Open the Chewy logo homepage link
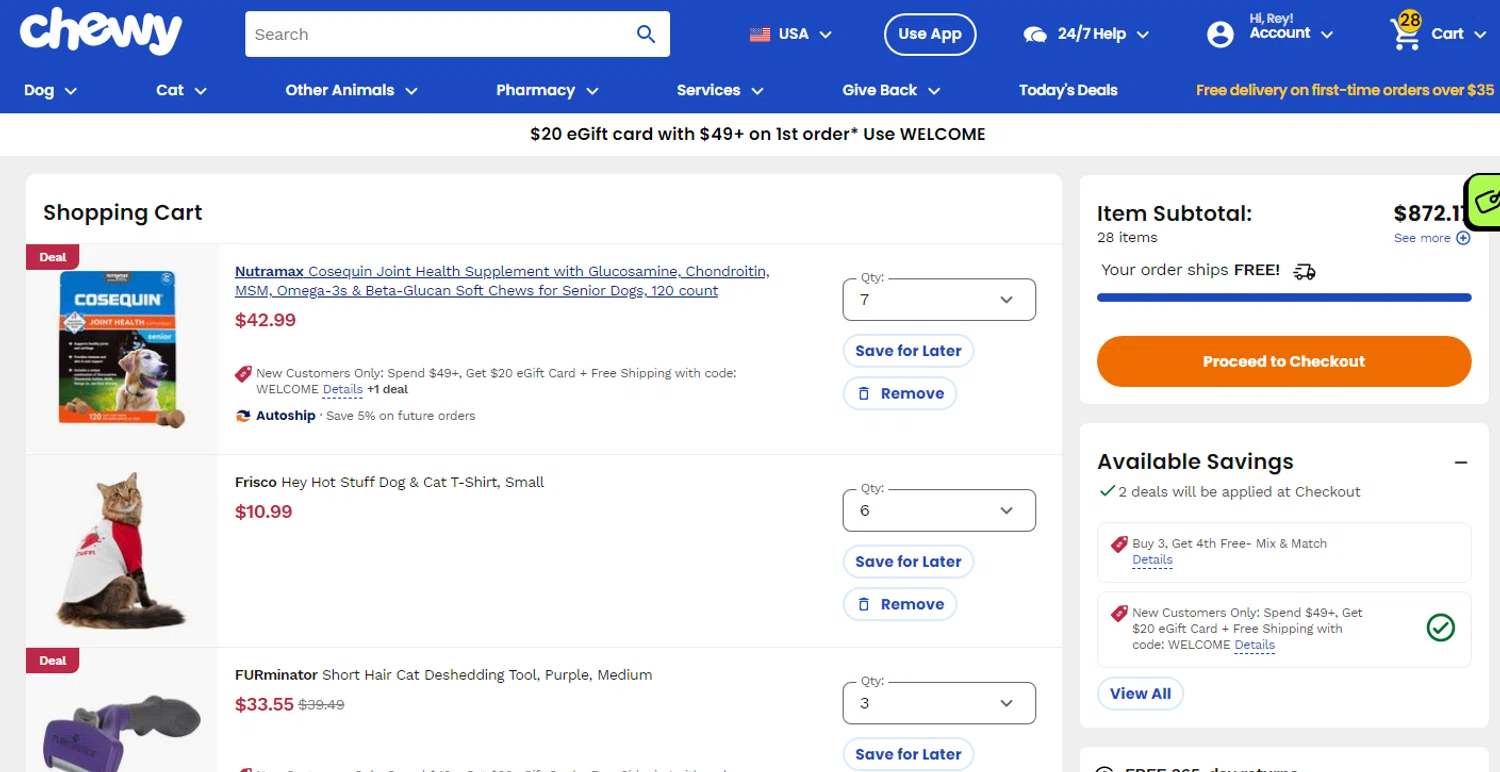The width and height of the screenshot is (1500, 772). pyautogui.click(x=101, y=32)
